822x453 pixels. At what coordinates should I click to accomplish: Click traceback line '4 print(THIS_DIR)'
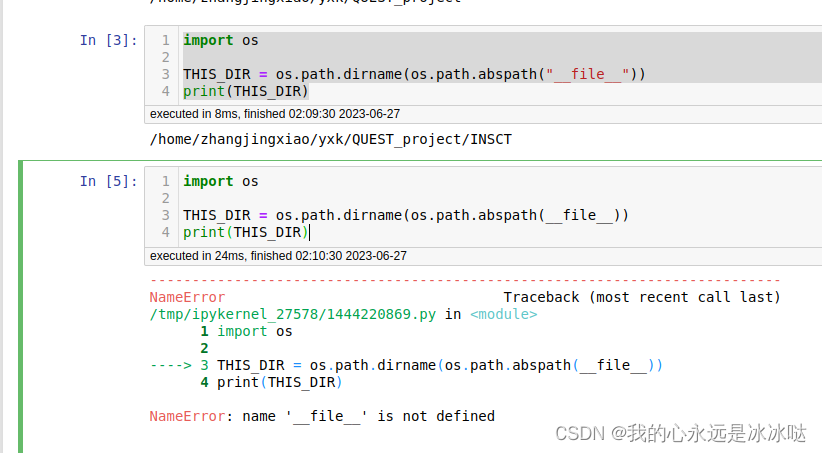[x=271, y=382]
